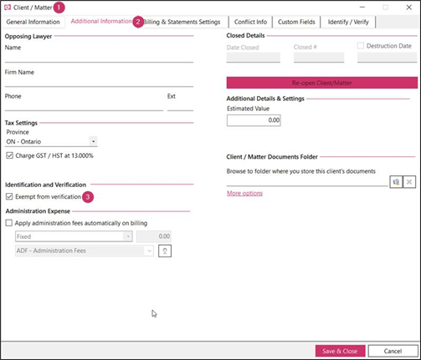Go to the Conflict Info tab

point(250,22)
